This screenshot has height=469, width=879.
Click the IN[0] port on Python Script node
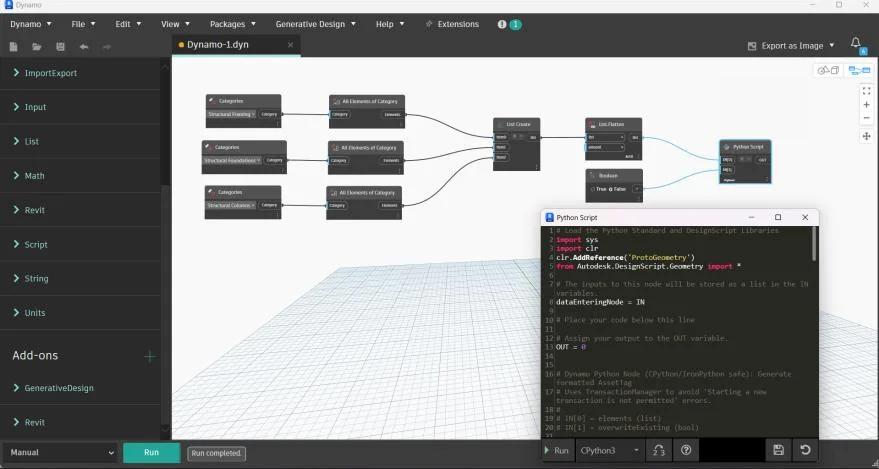(727, 160)
